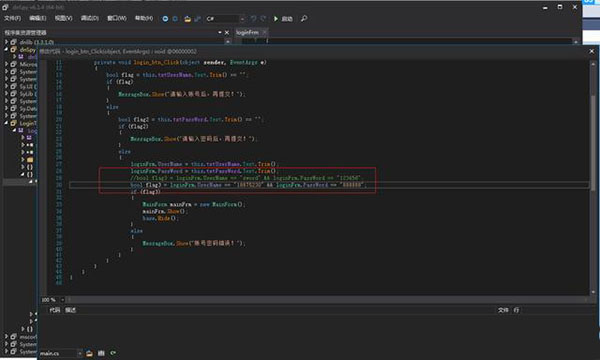The image size is (600, 360).
Task: Expand the Microsoft assembly node
Action: point(7,64)
